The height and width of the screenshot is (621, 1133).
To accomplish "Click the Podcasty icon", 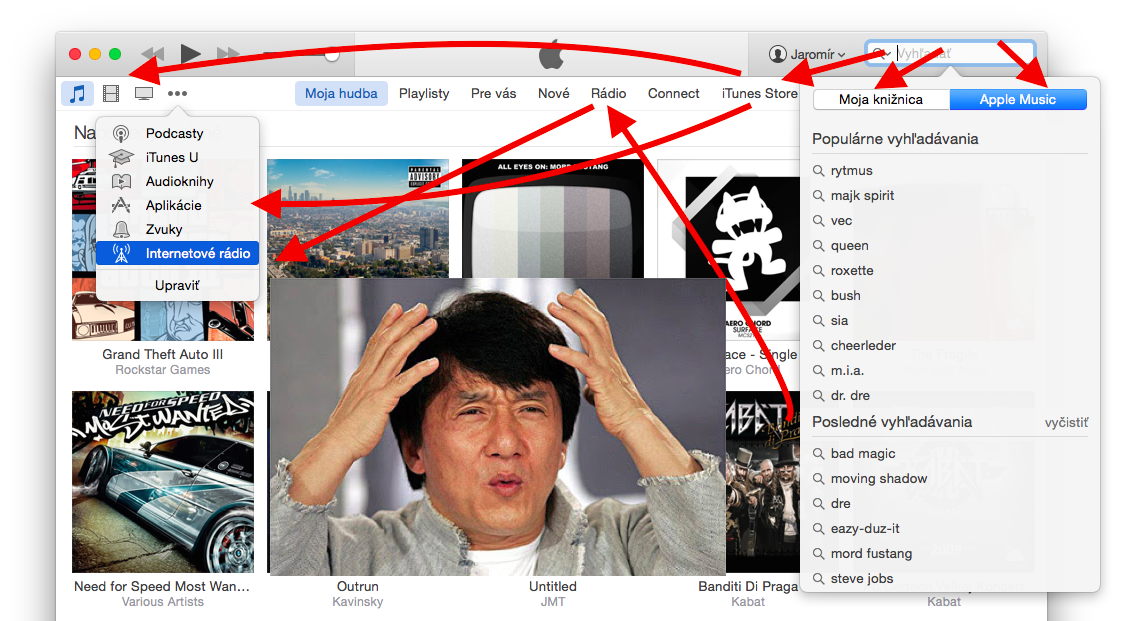I will coord(121,133).
